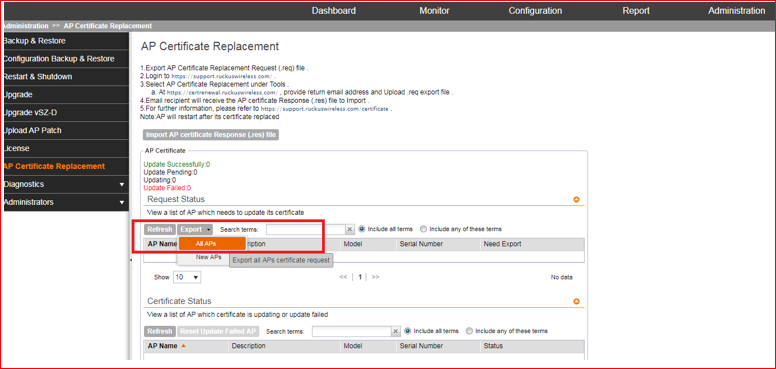Click Update Pending:0 status text
776x369 pixels.
click(x=170, y=172)
